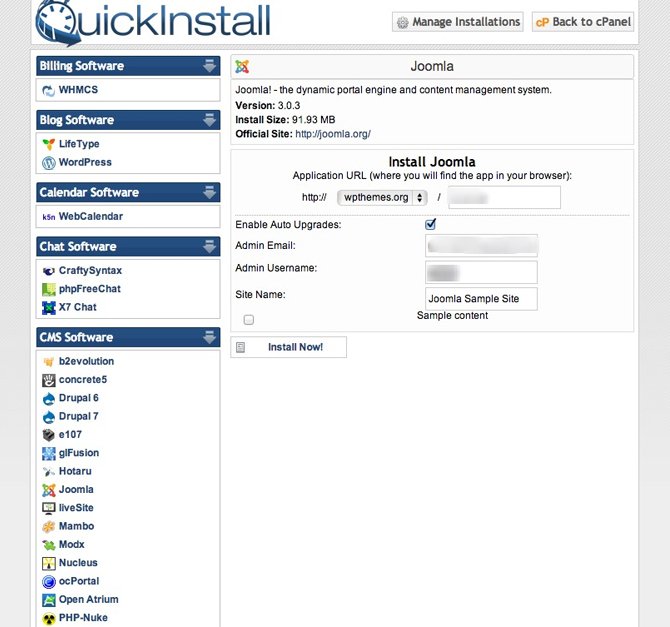Screen dimensions: 670x627
Task: Click the WebCalendar k5n icon
Action: point(48,217)
